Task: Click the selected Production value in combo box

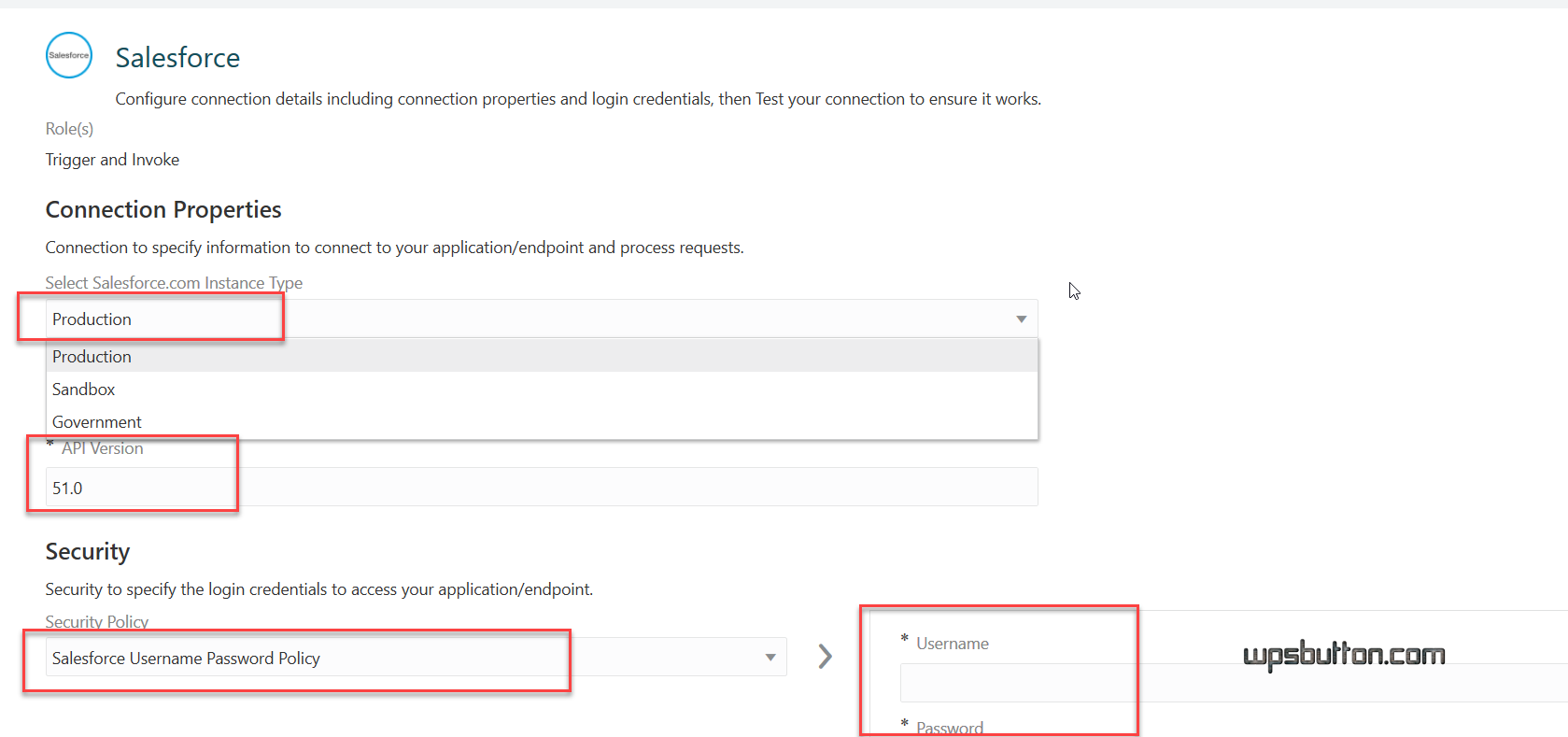Action: [92, 319]
